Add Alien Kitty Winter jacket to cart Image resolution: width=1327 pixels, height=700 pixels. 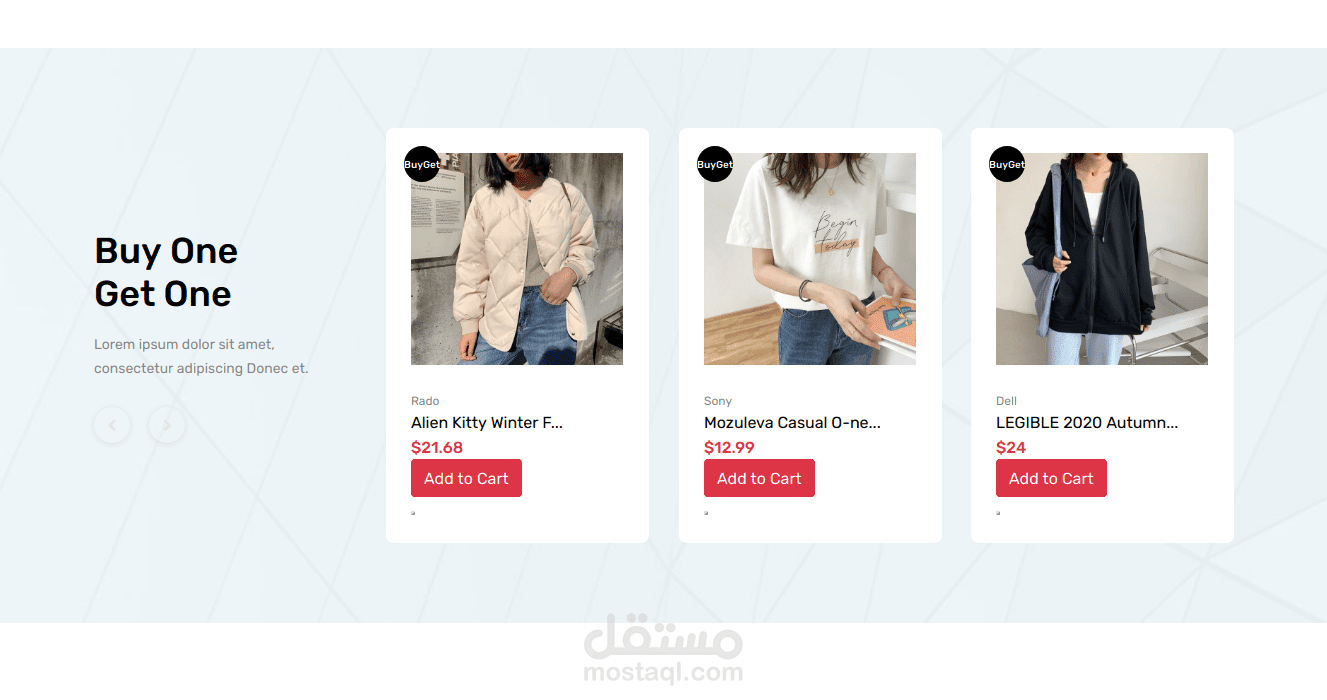[466, 478]
